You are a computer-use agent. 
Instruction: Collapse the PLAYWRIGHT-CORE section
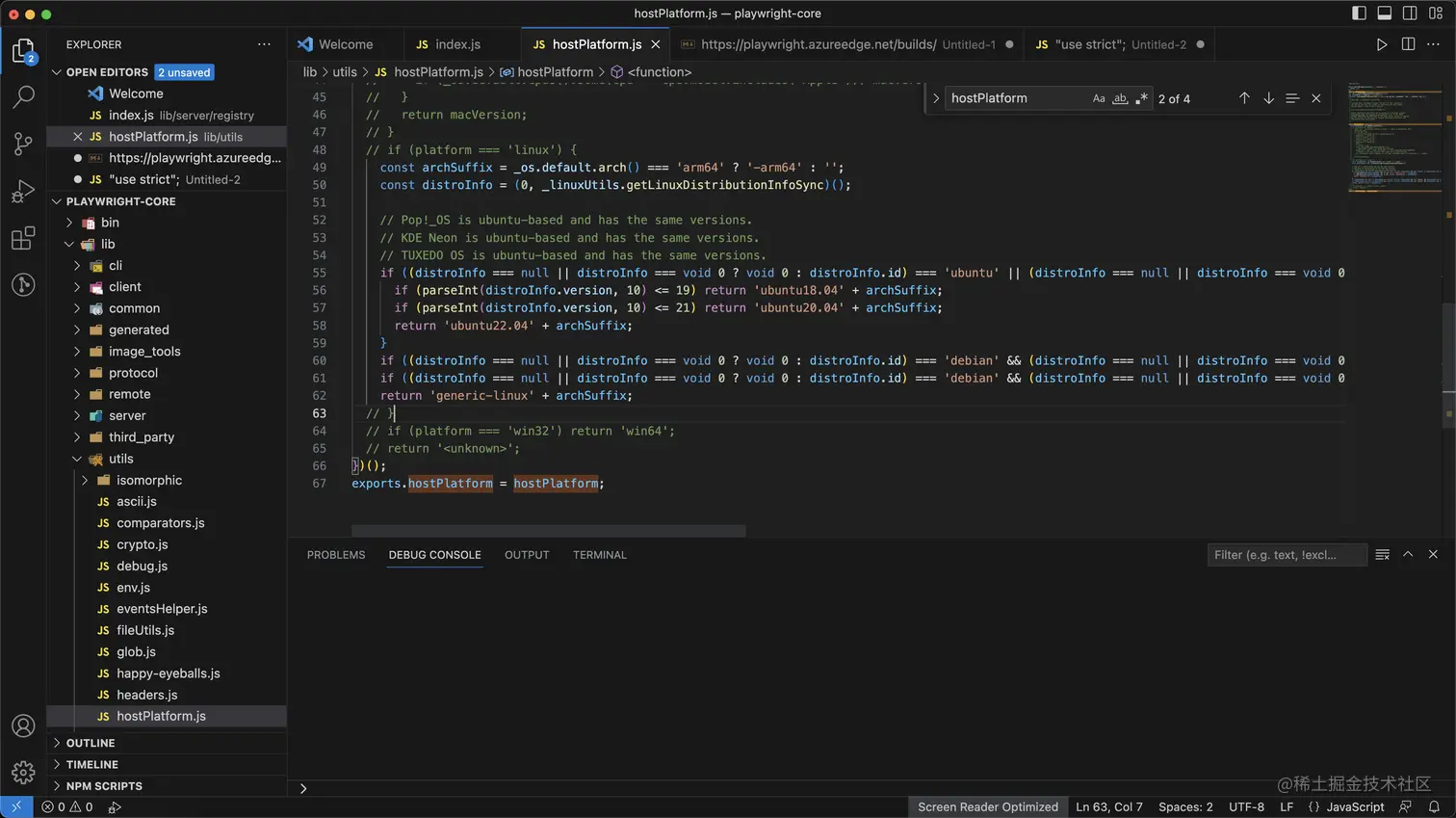click(57, 201)
